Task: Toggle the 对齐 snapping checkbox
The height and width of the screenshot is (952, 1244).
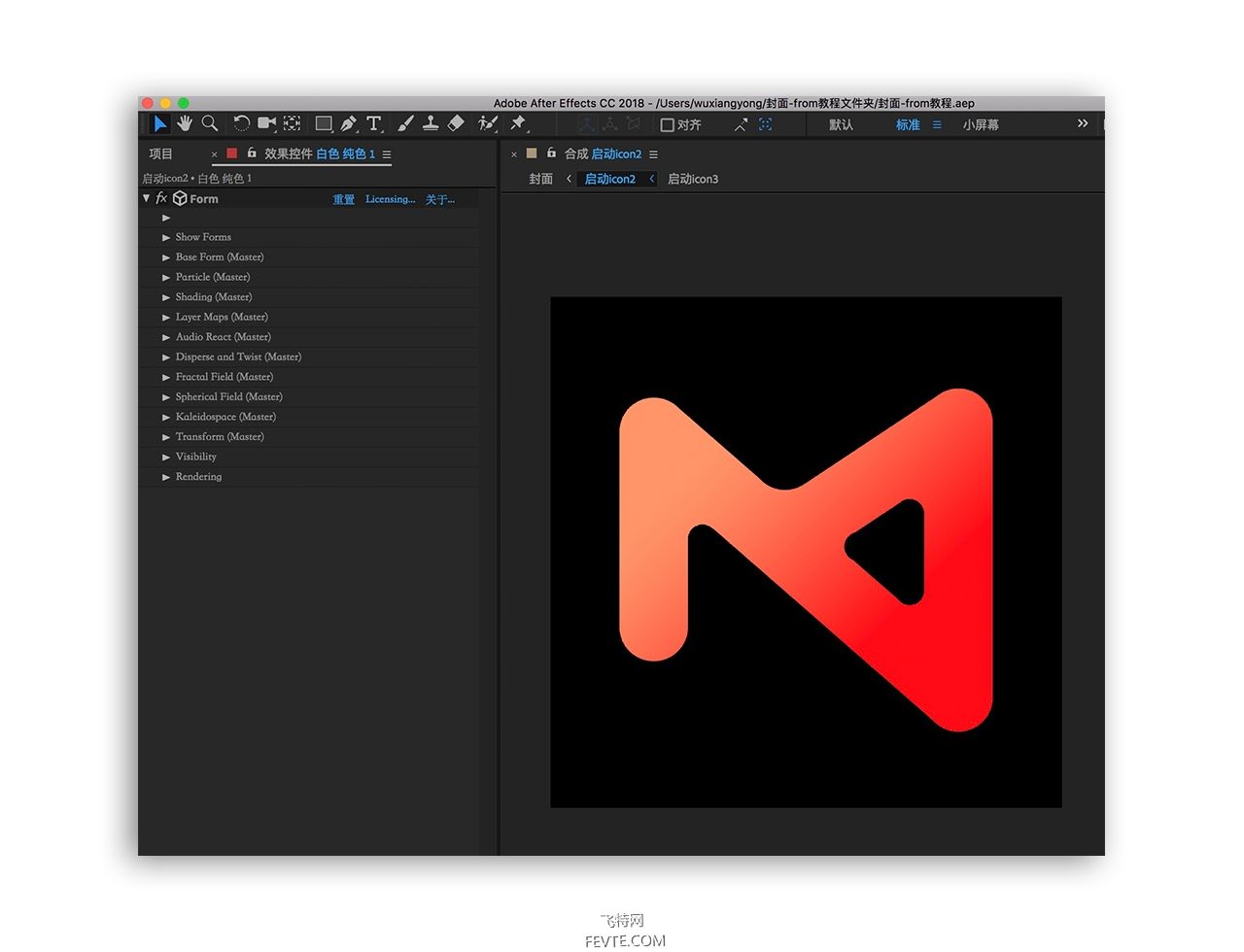Action: 668,124
